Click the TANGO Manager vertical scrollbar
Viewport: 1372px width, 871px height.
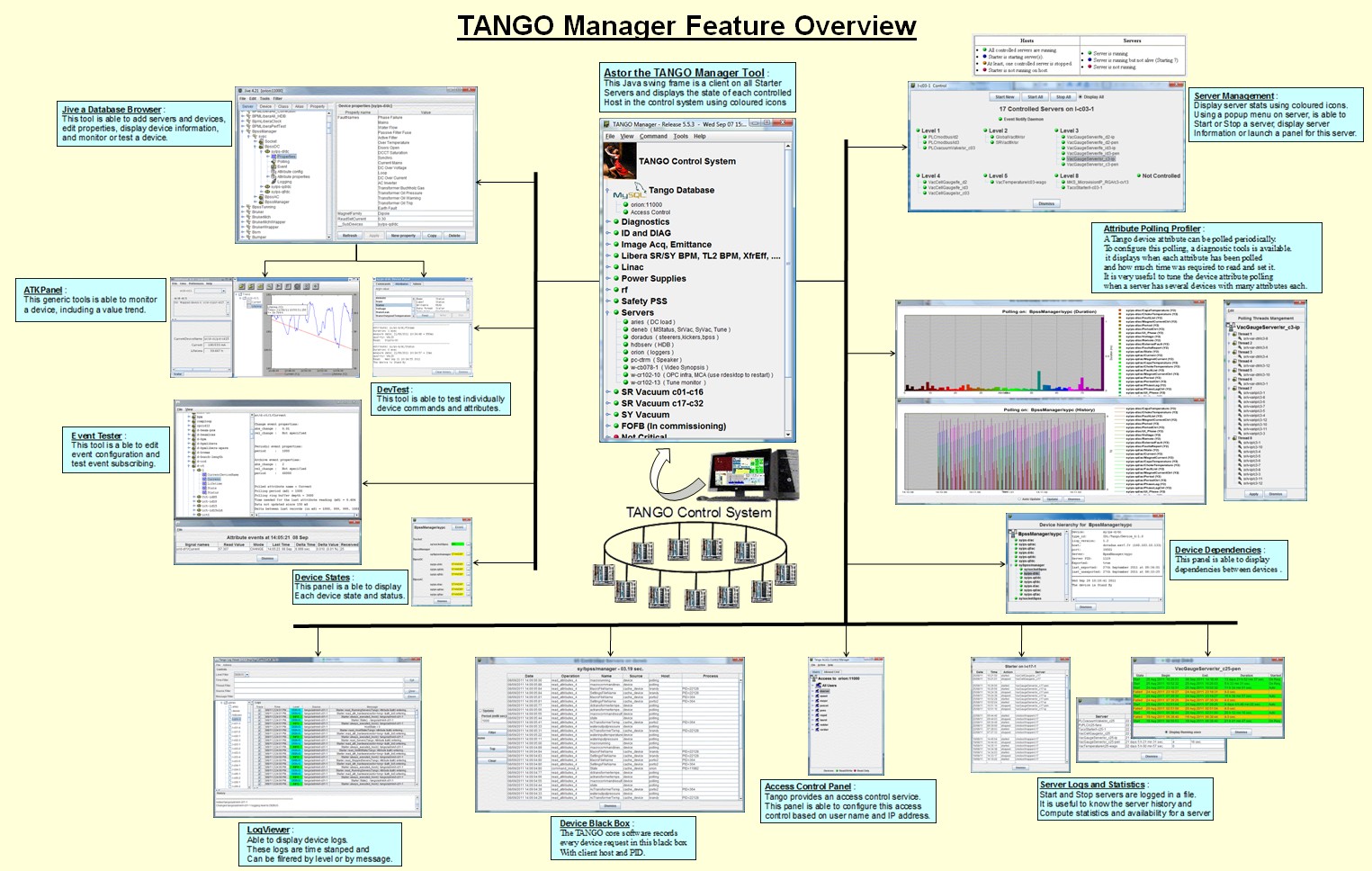788,290
